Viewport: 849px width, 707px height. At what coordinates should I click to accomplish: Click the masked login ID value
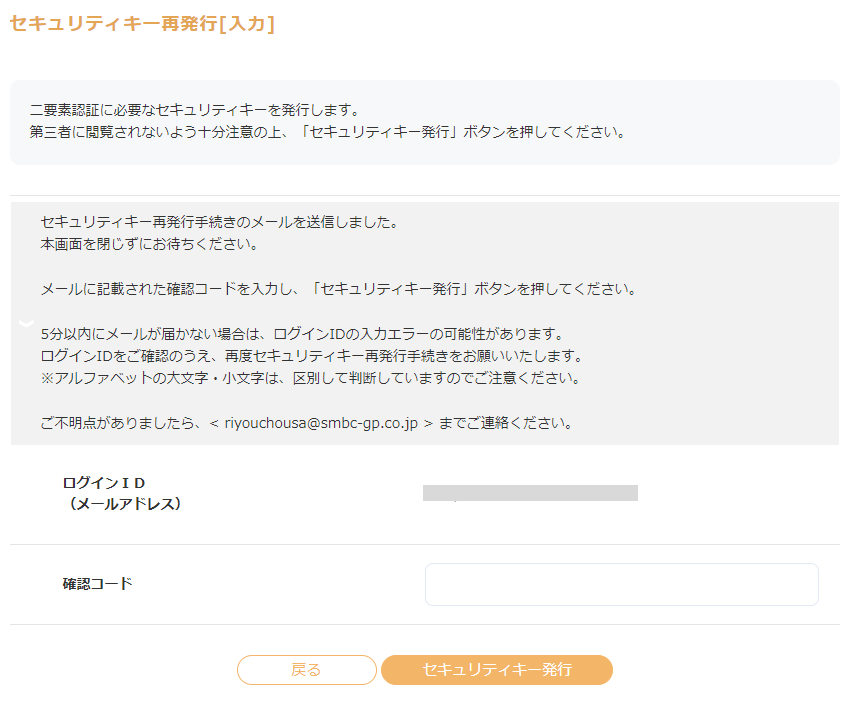pos(530,493)
